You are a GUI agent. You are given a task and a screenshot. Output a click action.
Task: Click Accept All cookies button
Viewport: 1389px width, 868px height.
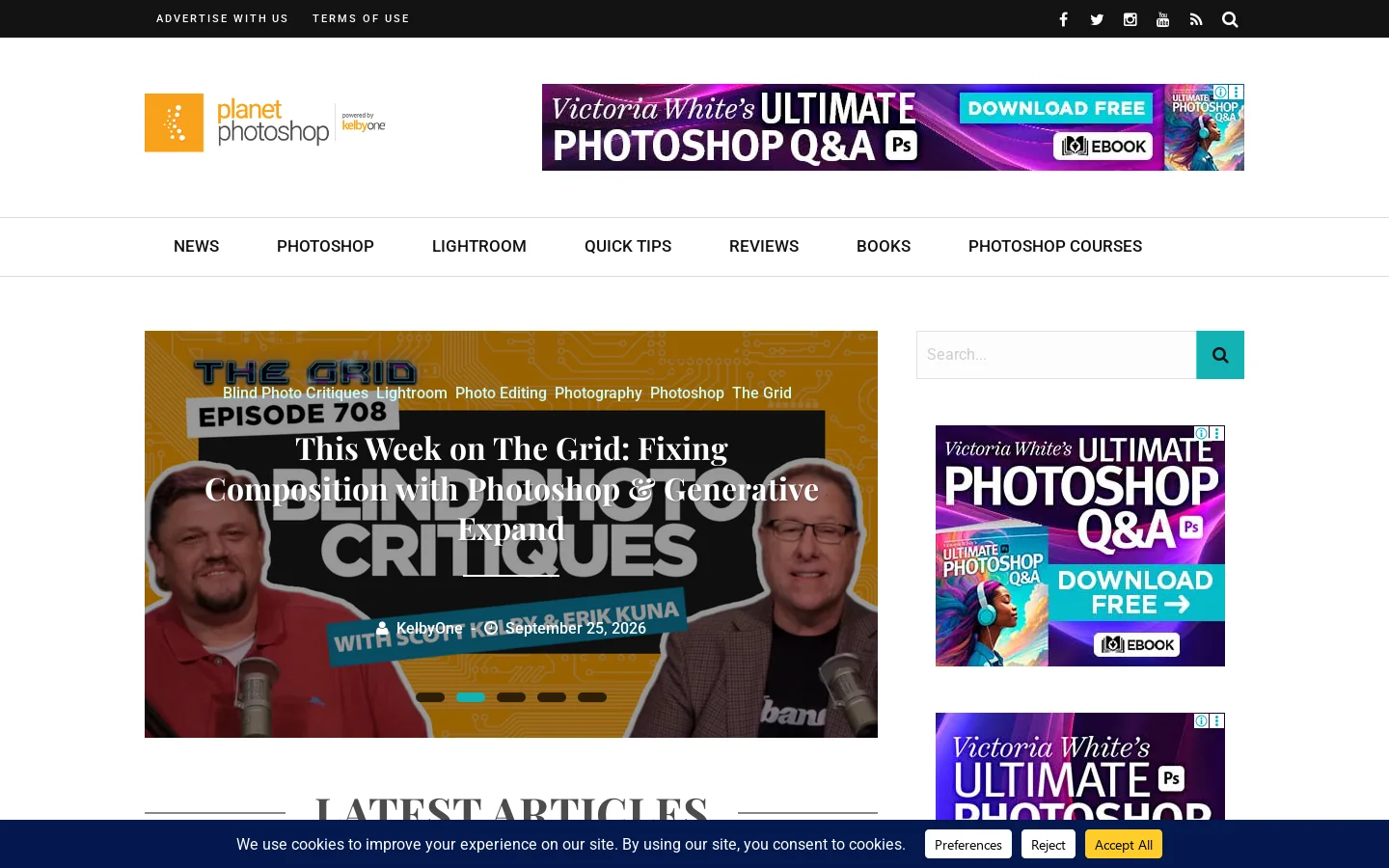coord(1124,845)
